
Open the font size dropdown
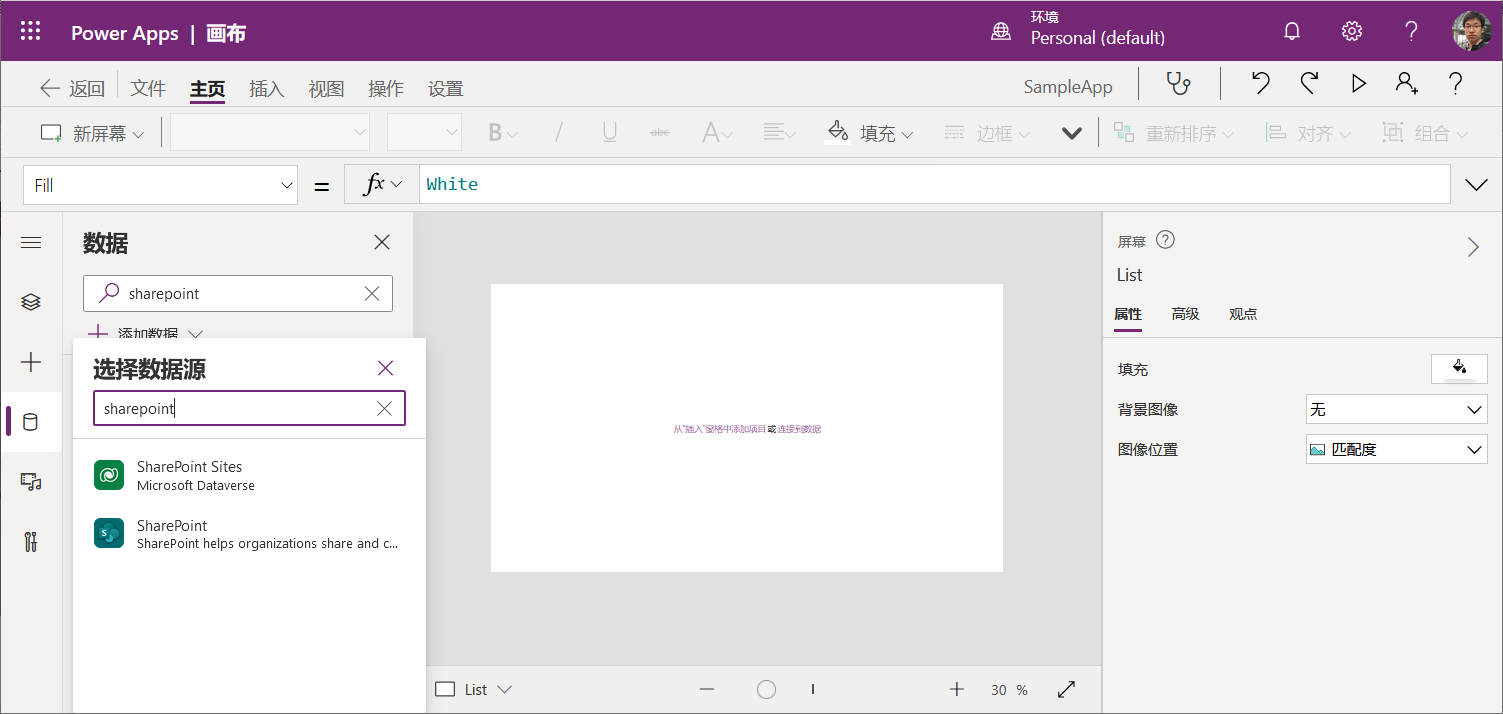click(424, 132)
